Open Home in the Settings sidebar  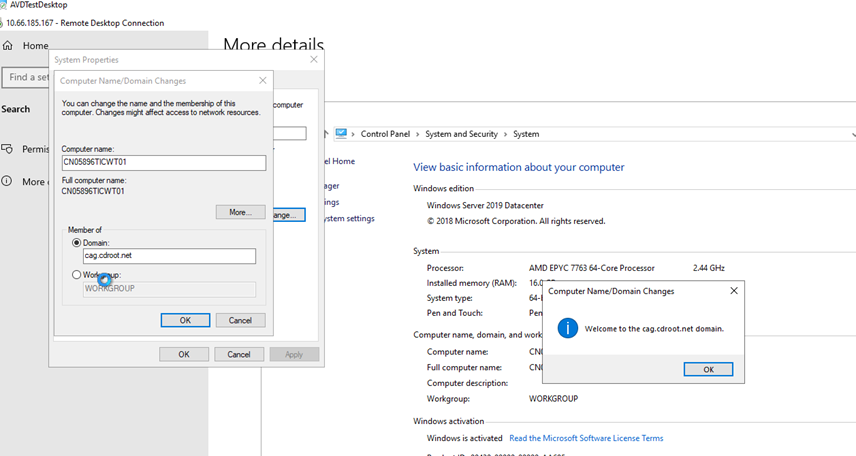pyautogui.click(x=35, y=46)
